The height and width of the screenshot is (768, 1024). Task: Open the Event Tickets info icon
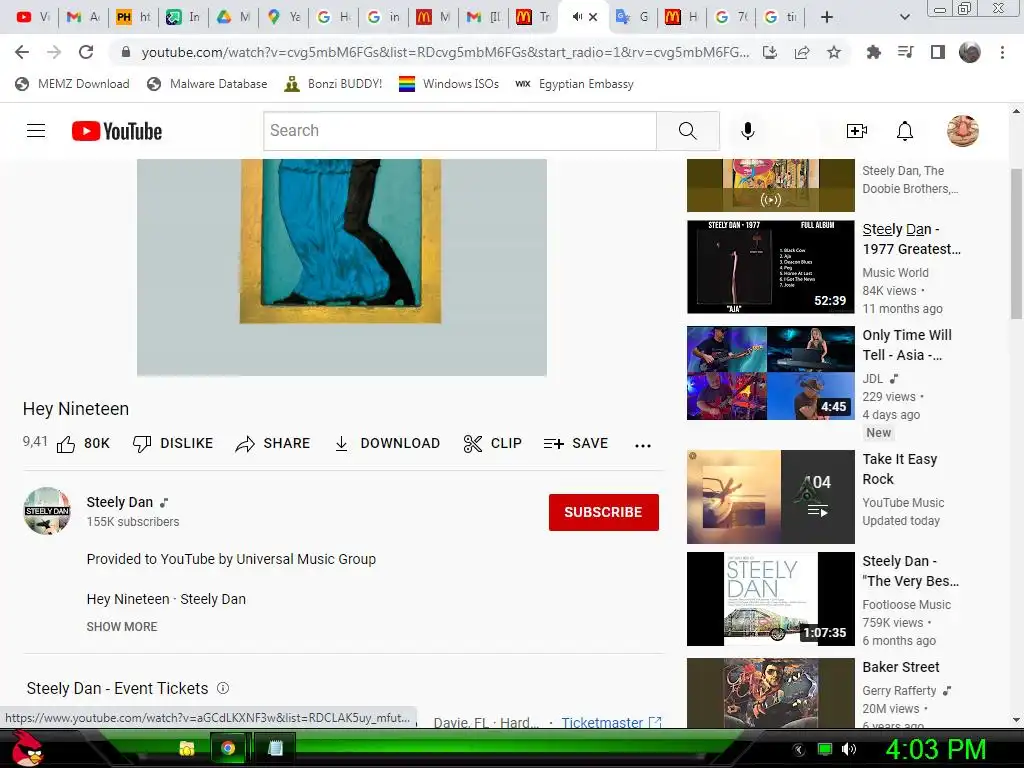[223, 688]
